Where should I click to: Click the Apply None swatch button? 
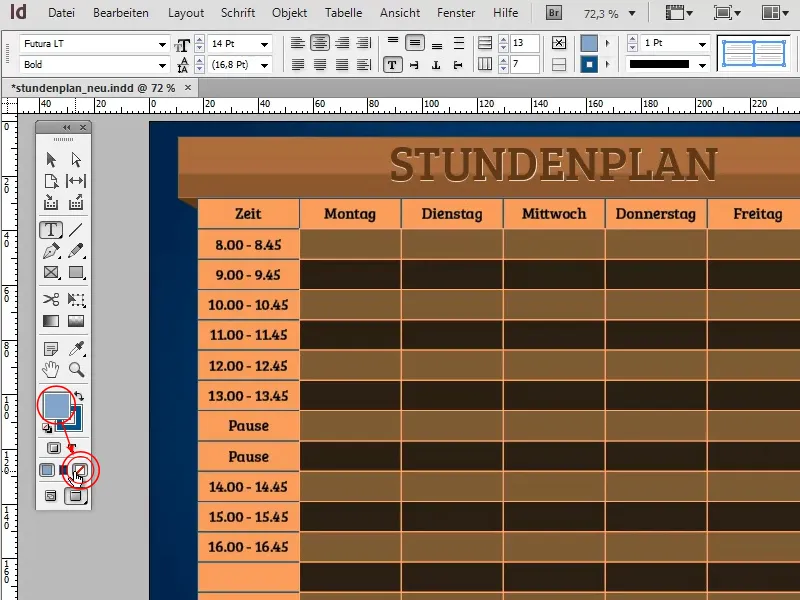point(80,470)
